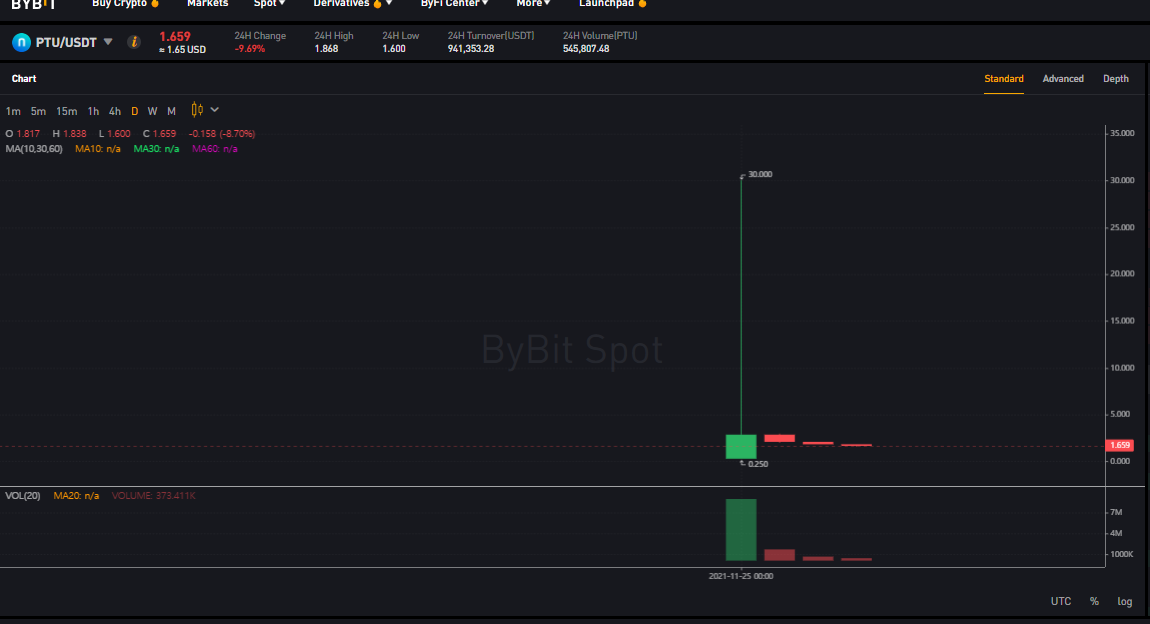Click the 24H High value 1.868
This screenshot has width=1150, height=624.
point(326,48)
